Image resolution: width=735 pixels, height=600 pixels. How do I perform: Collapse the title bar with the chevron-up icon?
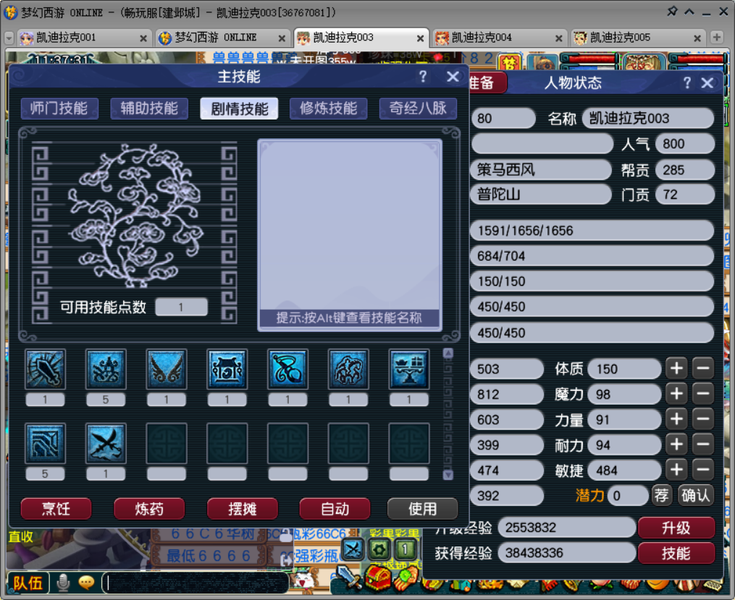coord(690,12)
